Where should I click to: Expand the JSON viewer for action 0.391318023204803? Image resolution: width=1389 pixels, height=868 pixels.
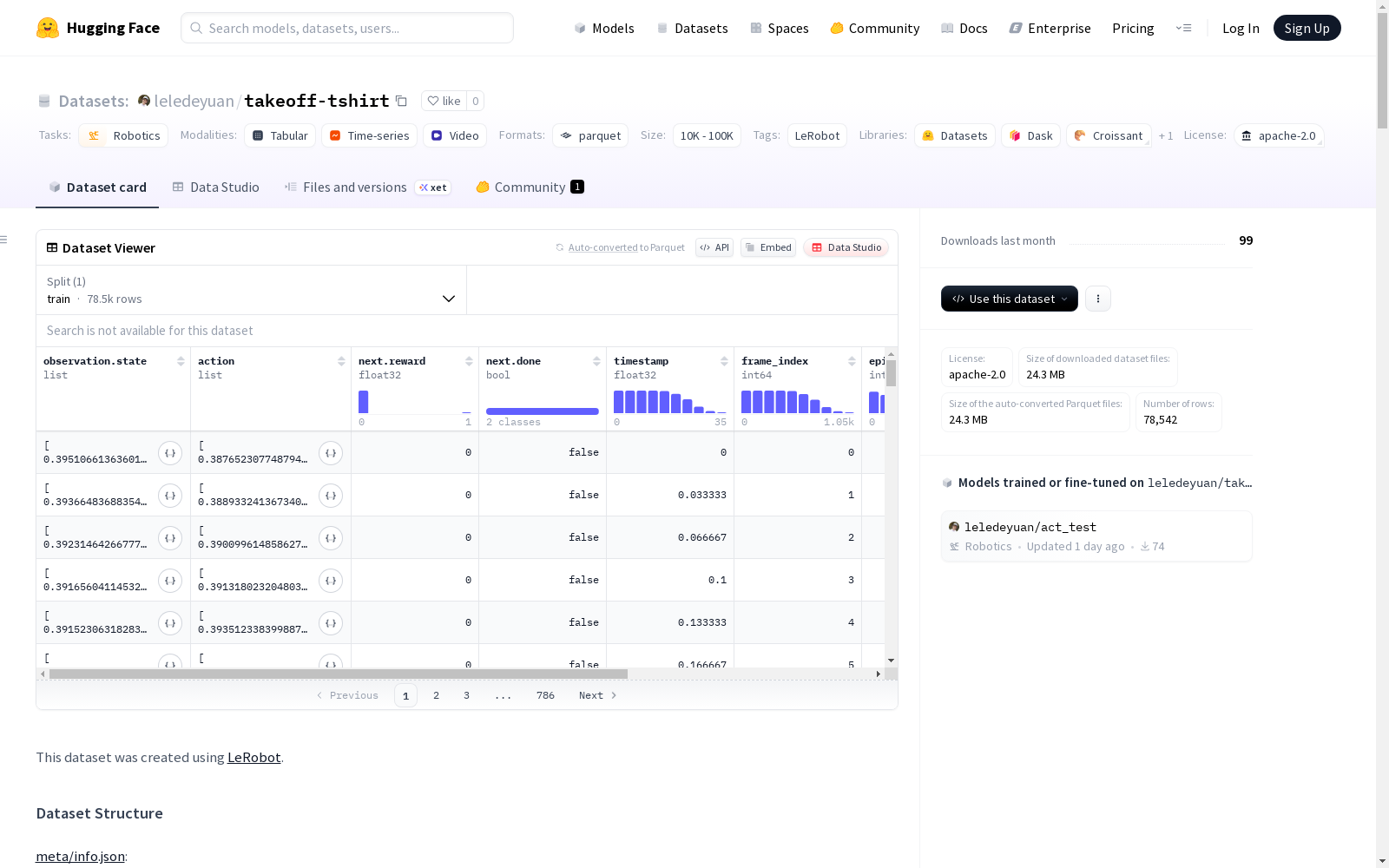331,581
